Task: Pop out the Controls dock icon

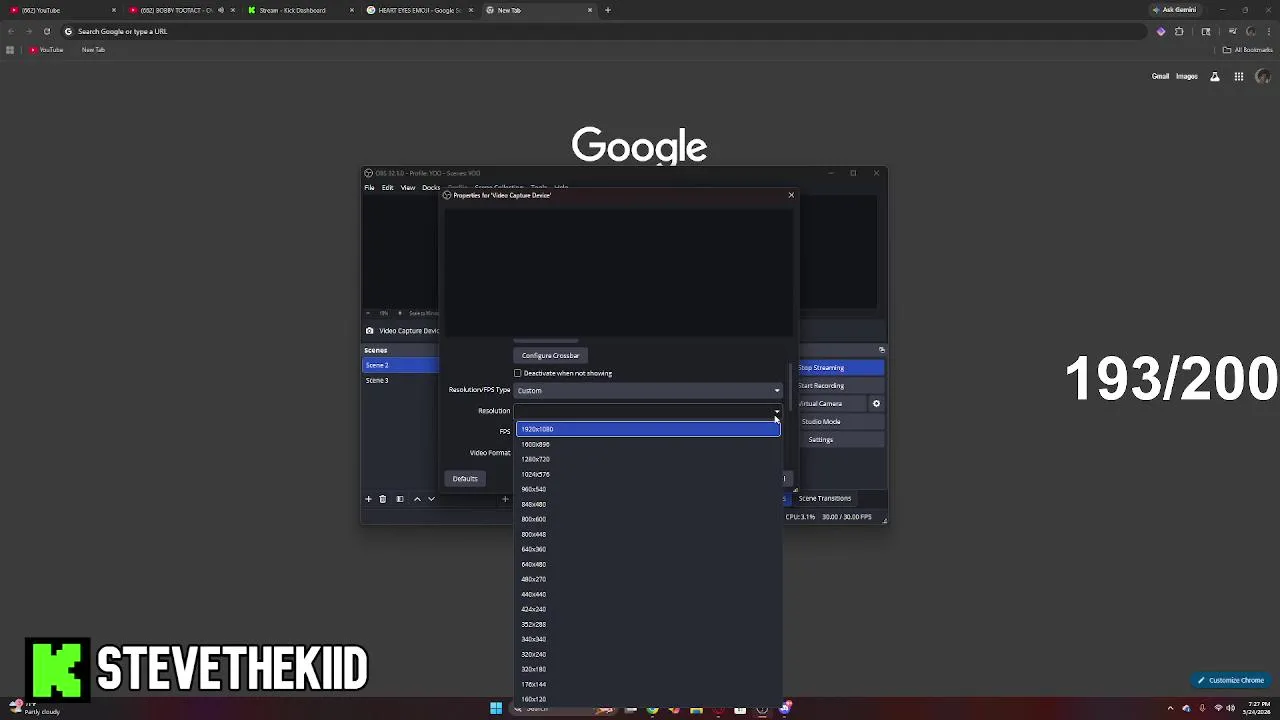Action: (881, 350)
